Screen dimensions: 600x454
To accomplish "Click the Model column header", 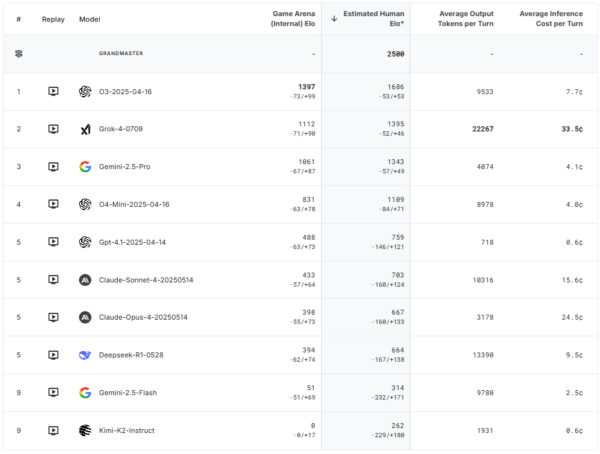I will point(90,19).
